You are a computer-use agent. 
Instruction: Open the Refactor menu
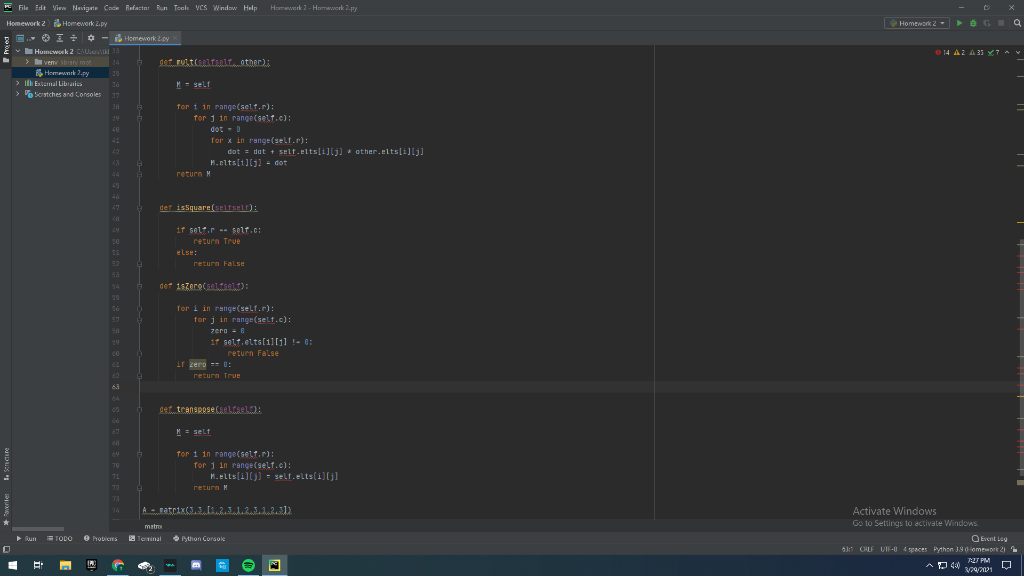[137, 6]
